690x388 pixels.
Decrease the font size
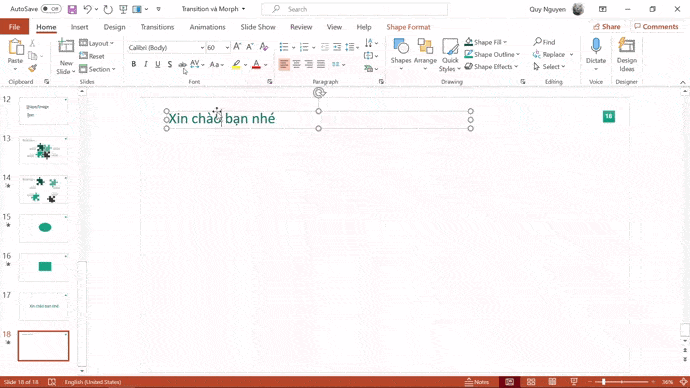250,47
